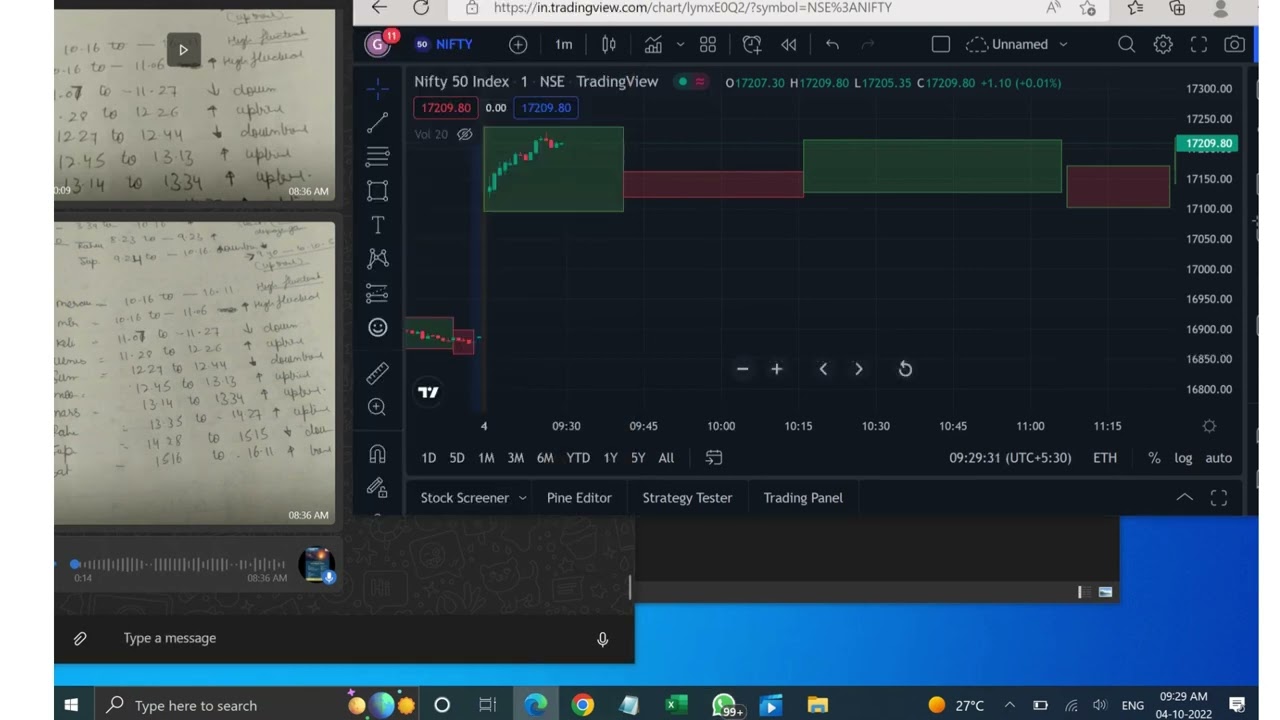Select the Text annotation tool
The width and height of the screenshot is (1280, 720).
click(x=377, y=225)
